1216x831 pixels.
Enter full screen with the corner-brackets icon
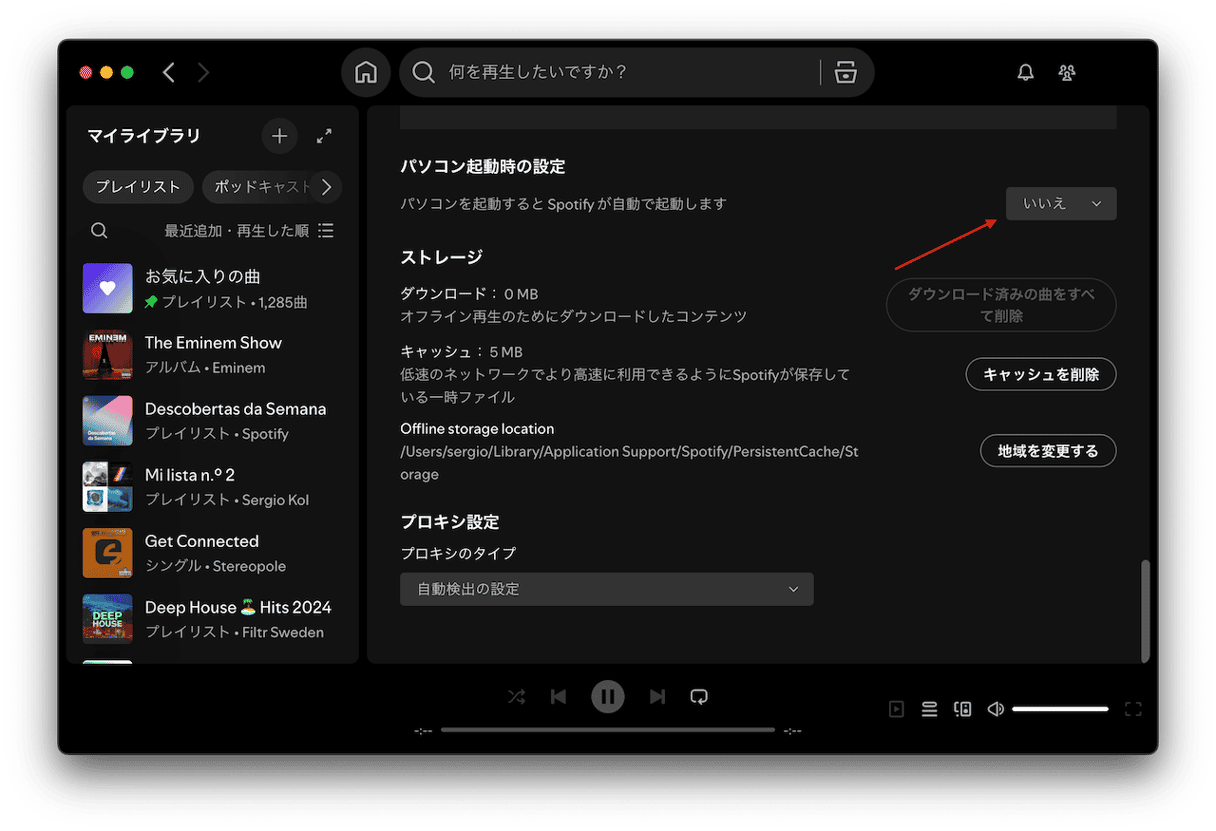tap(1133, 709)
